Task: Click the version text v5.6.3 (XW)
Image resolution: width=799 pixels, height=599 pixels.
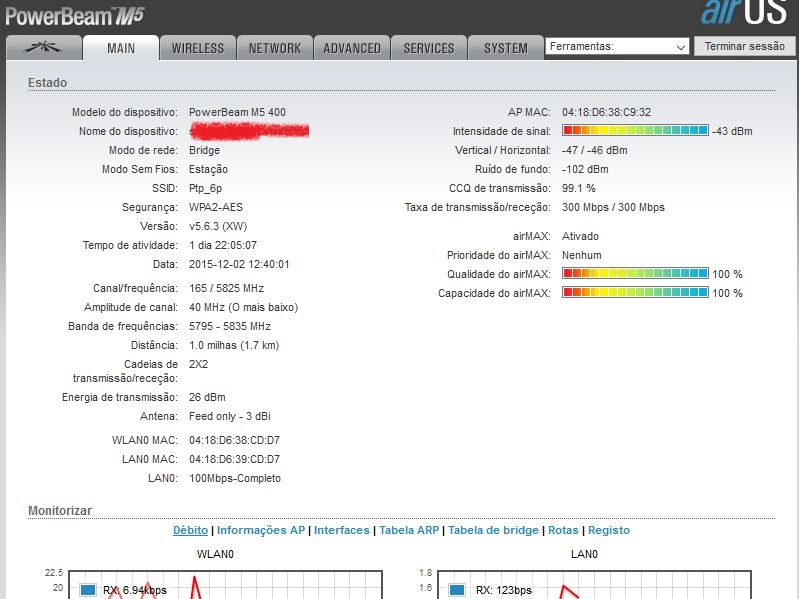Action: click(x=218, y=226)
